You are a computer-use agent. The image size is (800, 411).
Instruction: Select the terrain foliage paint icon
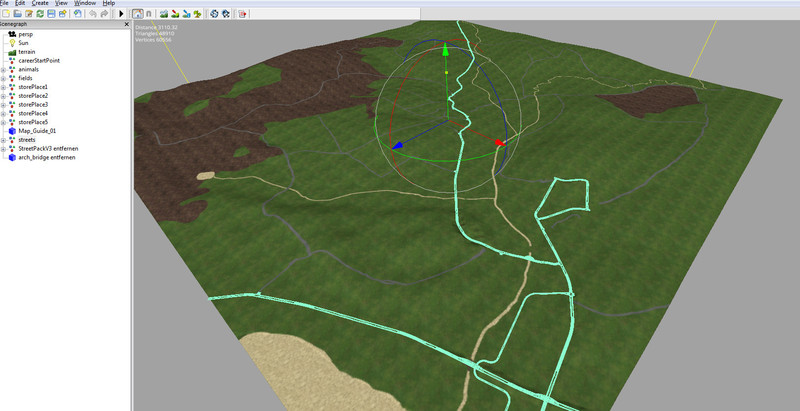pos(195,14)
